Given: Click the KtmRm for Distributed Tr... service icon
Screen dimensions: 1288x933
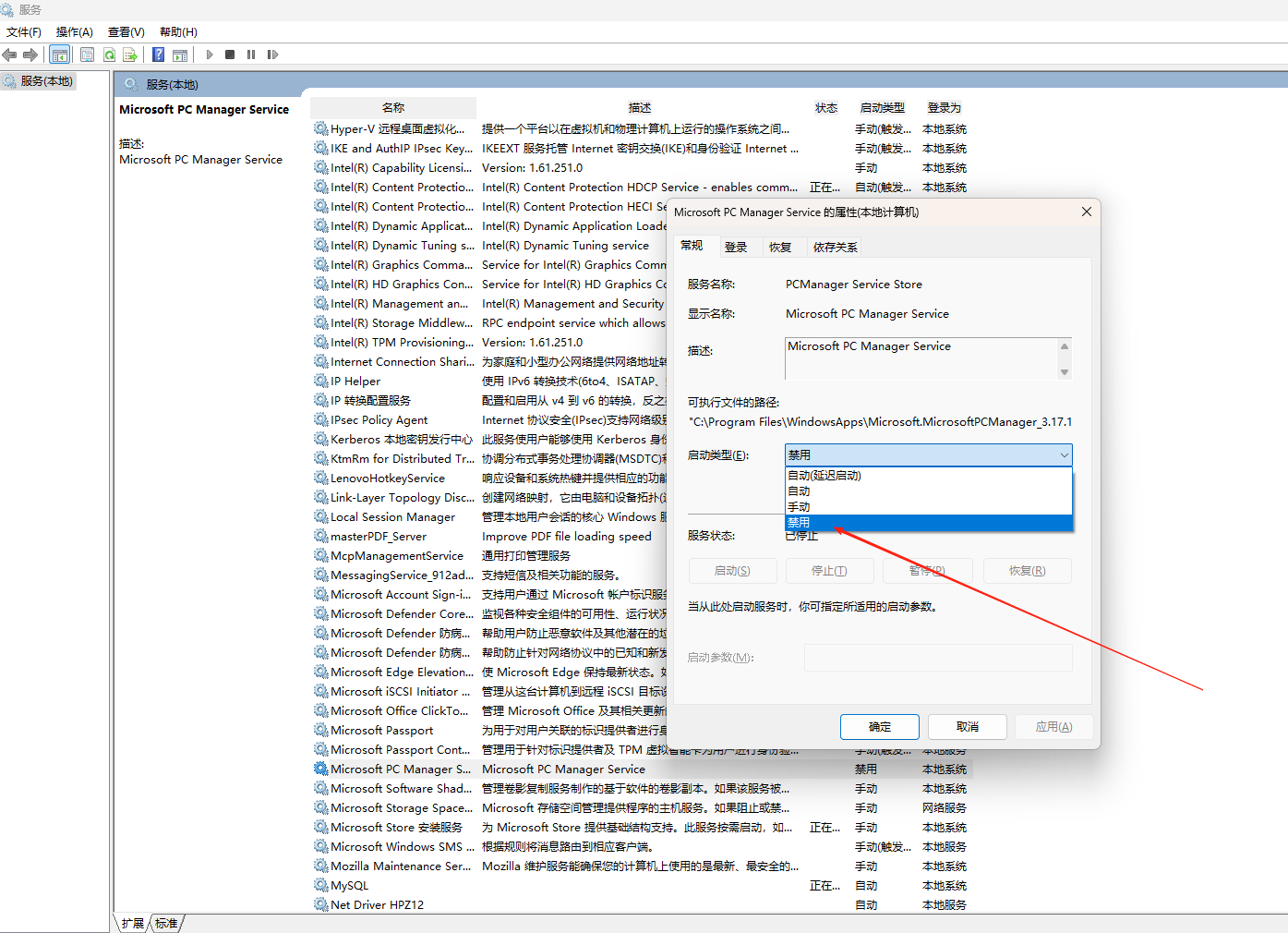Looking at the screenshot, I should coord(320,458).
